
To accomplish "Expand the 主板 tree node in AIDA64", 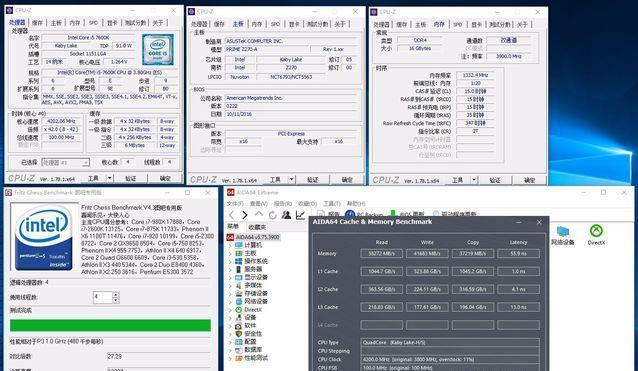I will (x=230, y=253).
